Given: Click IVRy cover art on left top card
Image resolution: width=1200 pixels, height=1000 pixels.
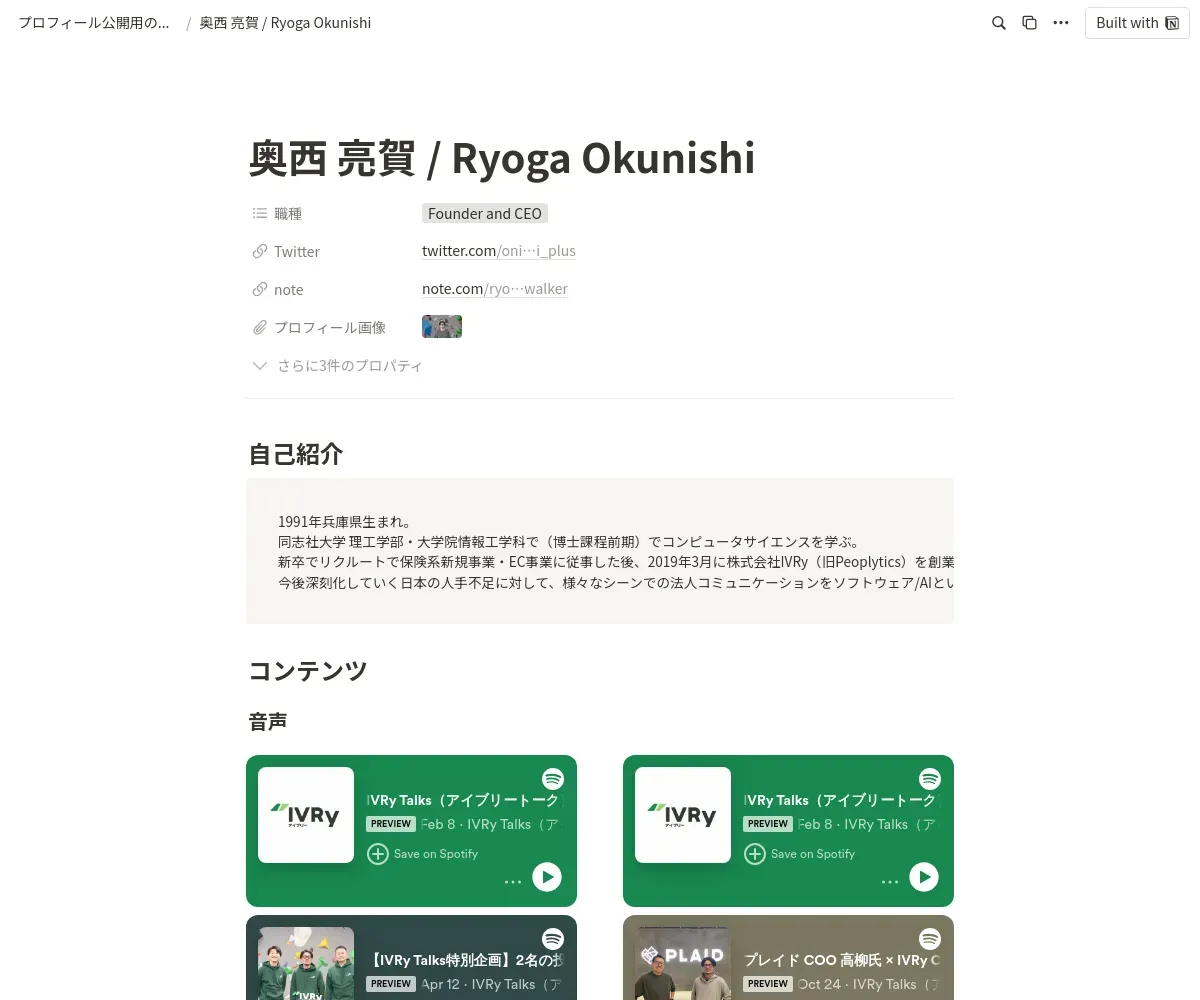Looking at the screenshot, I should 306,815.
